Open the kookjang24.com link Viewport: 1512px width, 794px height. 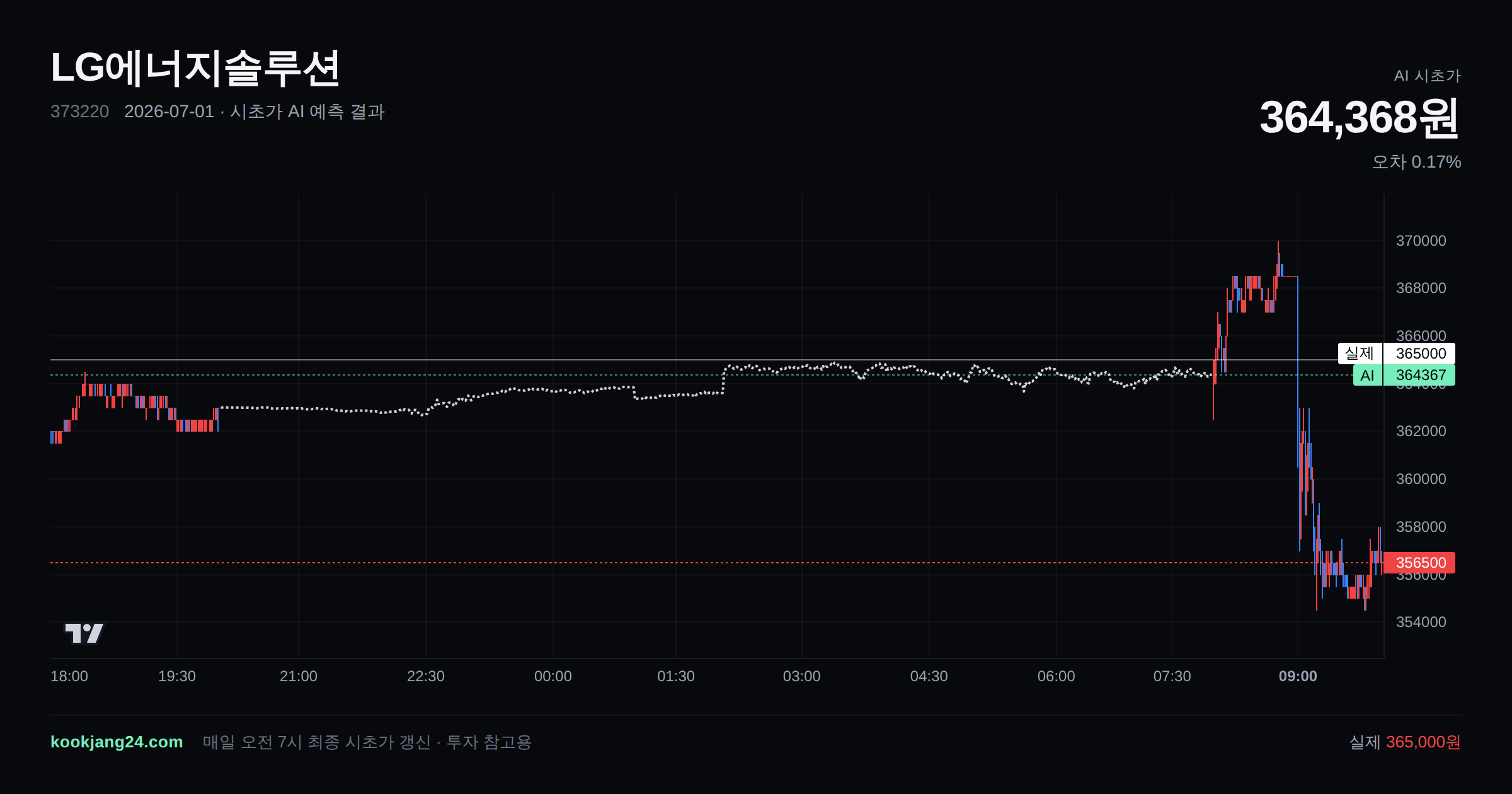point(117,742)
